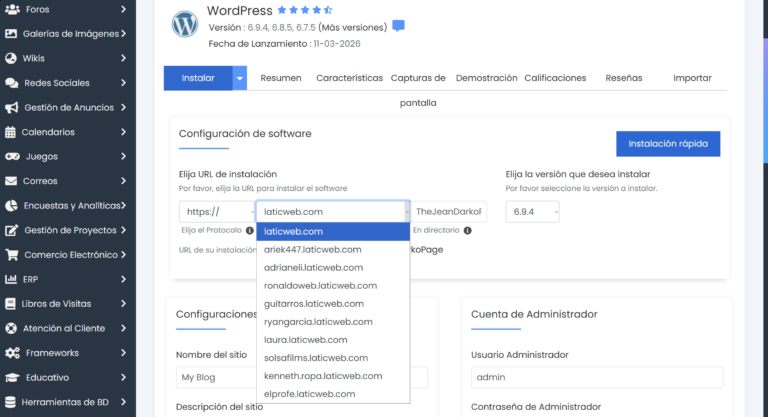Select solsafilms.laticweb.com from domain list
768x417 pixels.
click(333, 358)
